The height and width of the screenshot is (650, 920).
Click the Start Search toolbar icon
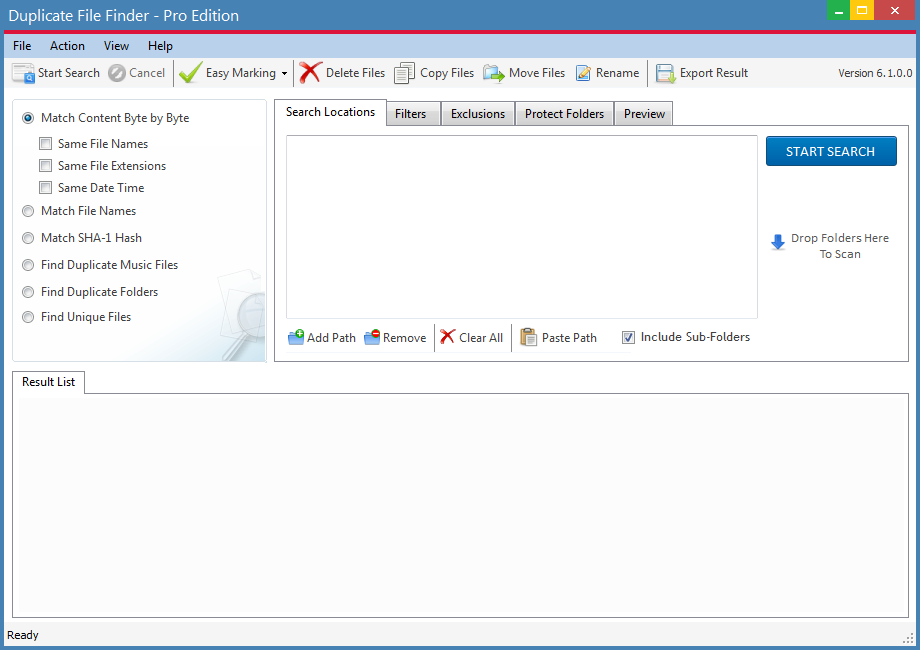[x=23, y=73]
